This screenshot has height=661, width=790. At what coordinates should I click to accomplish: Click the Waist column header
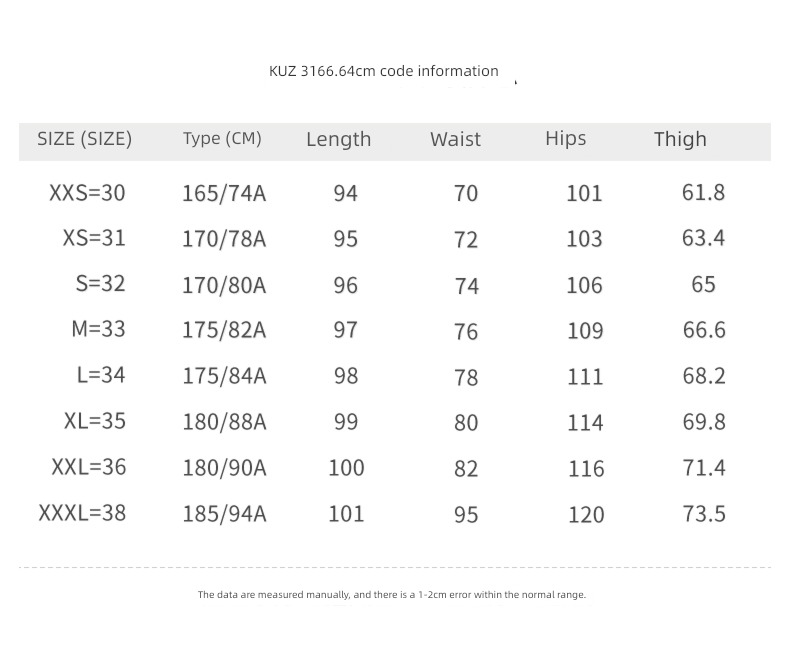tap(455, 139)
